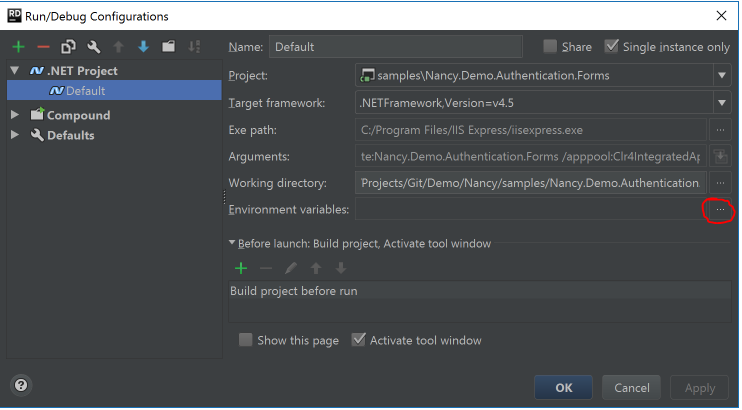Click the OK button
The image size is (742, 410).
563,388
